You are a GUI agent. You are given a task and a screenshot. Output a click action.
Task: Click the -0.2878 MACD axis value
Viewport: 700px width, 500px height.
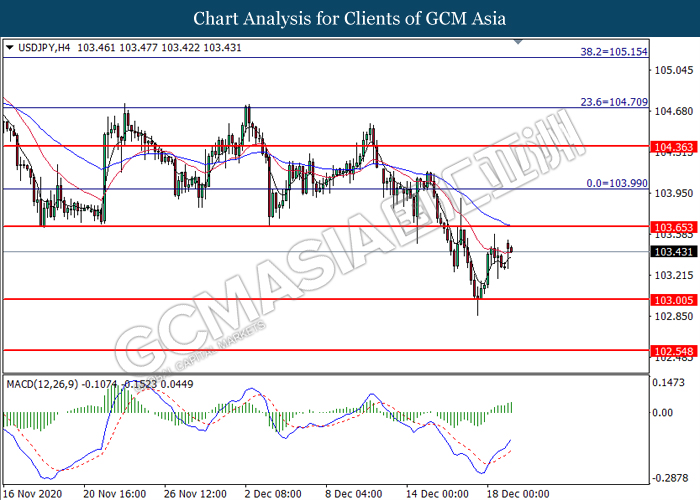point(670,478)
